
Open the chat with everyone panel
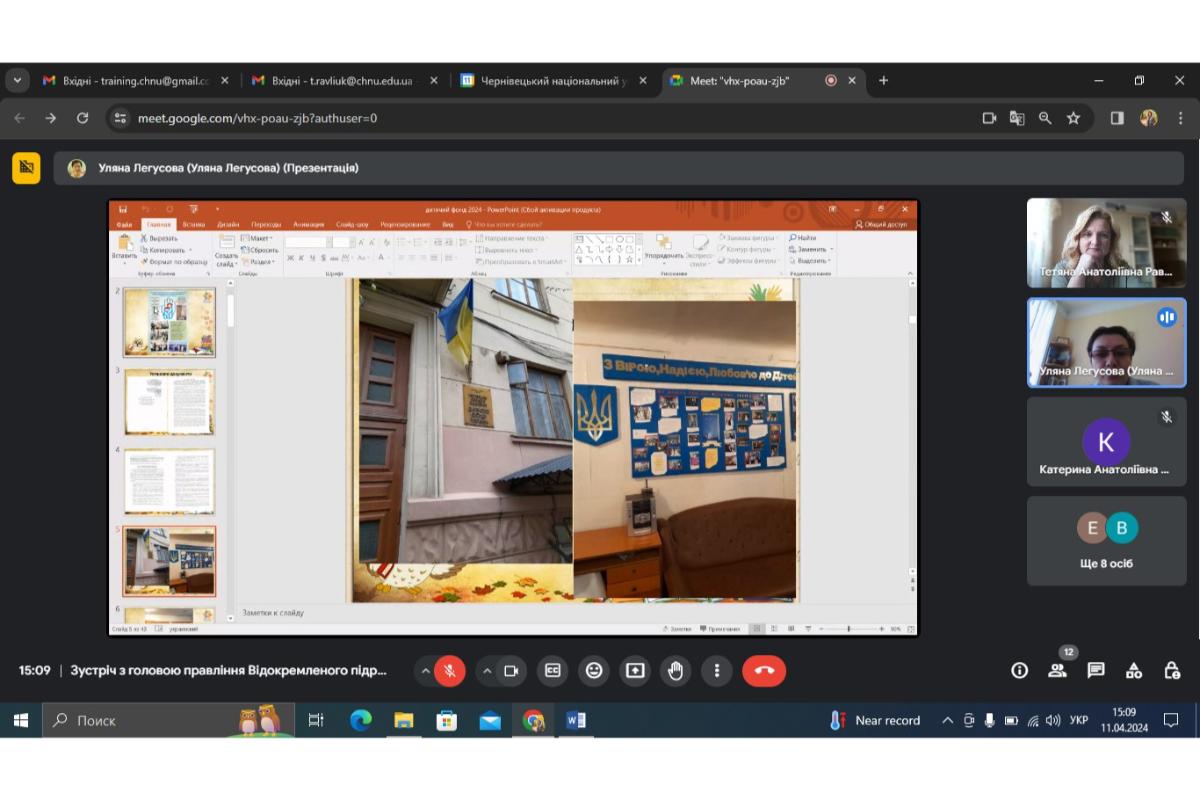click(1096, 671)
